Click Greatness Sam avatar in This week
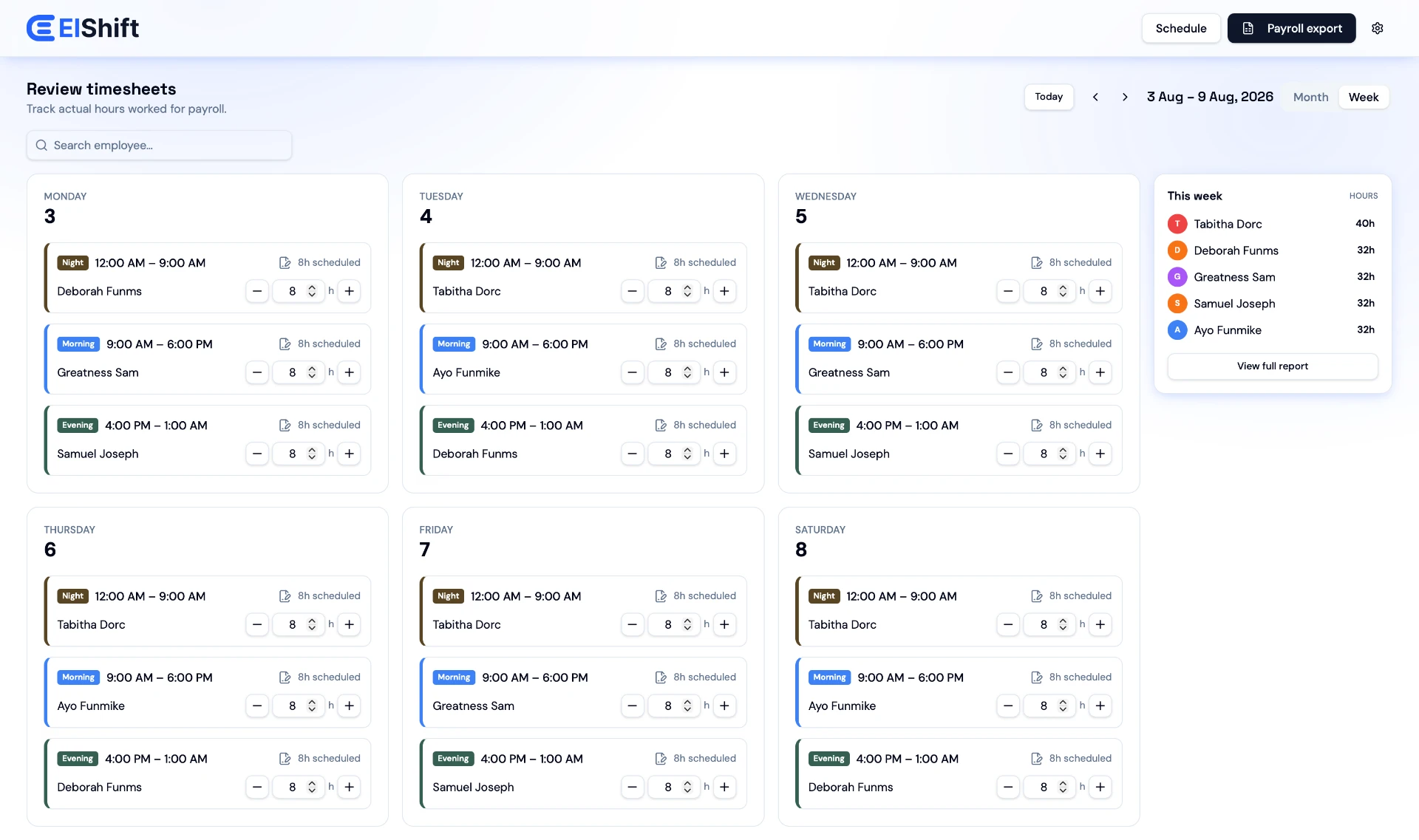 click(1177, 277)
